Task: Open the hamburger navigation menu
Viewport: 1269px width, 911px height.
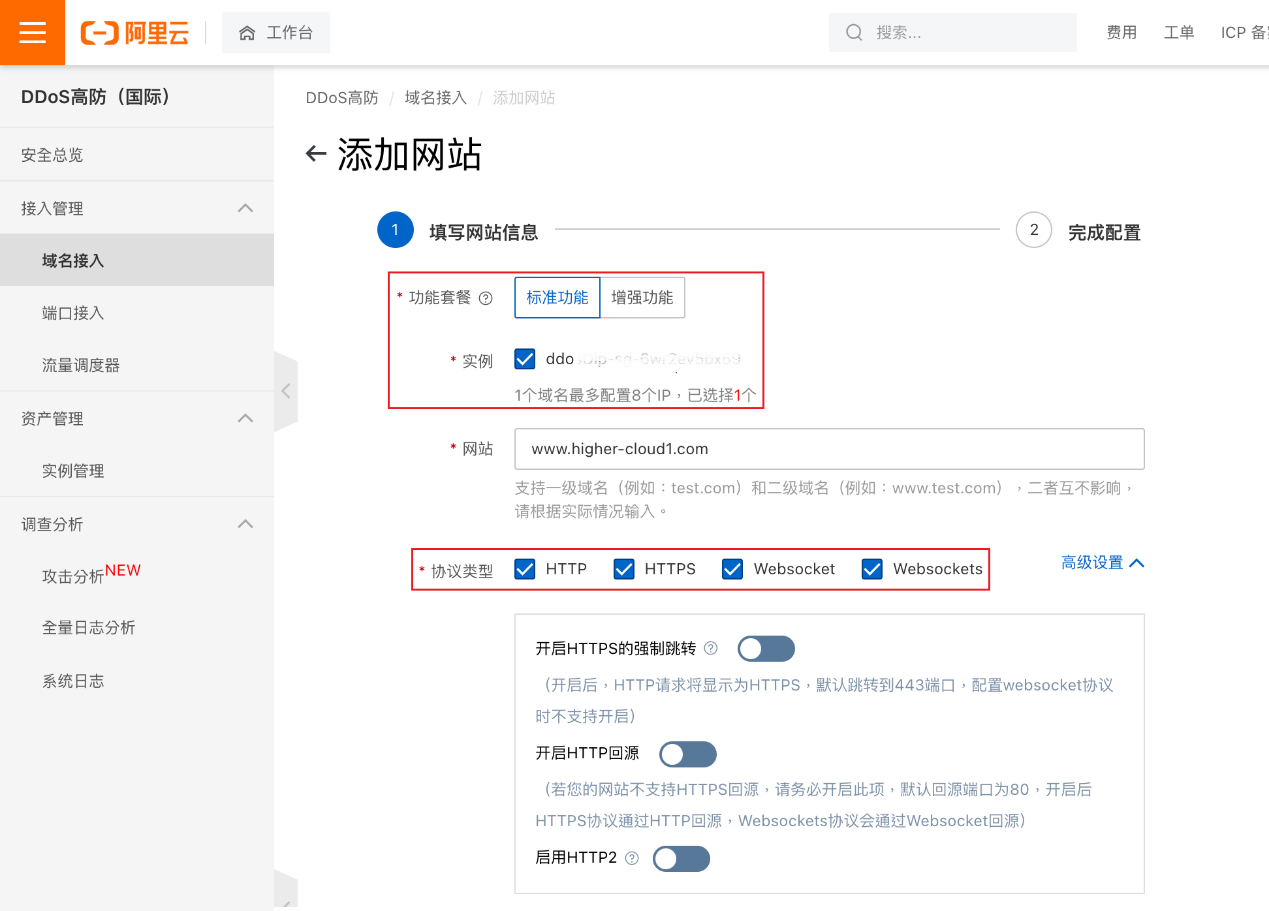Action: pyautogui.click(x=32, y=33)
